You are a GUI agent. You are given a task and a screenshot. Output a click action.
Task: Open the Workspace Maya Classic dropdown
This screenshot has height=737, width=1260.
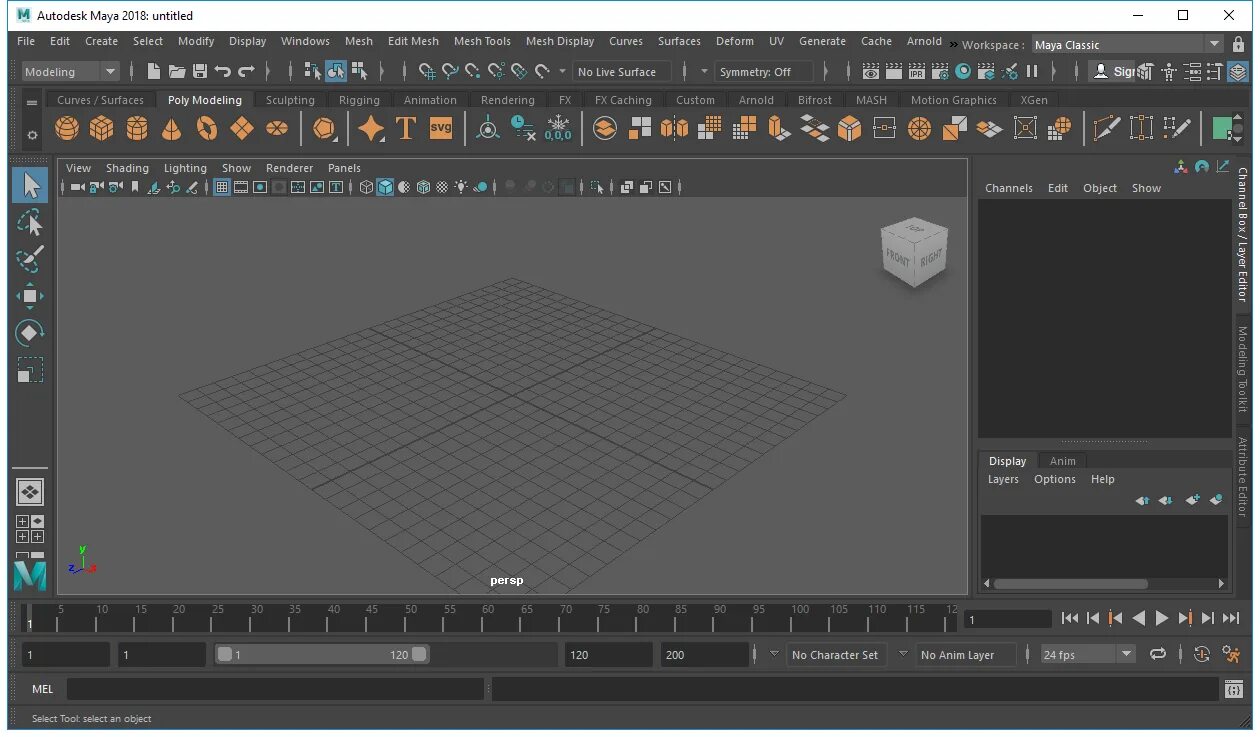pyautogui.click(x=1127, y=45)
